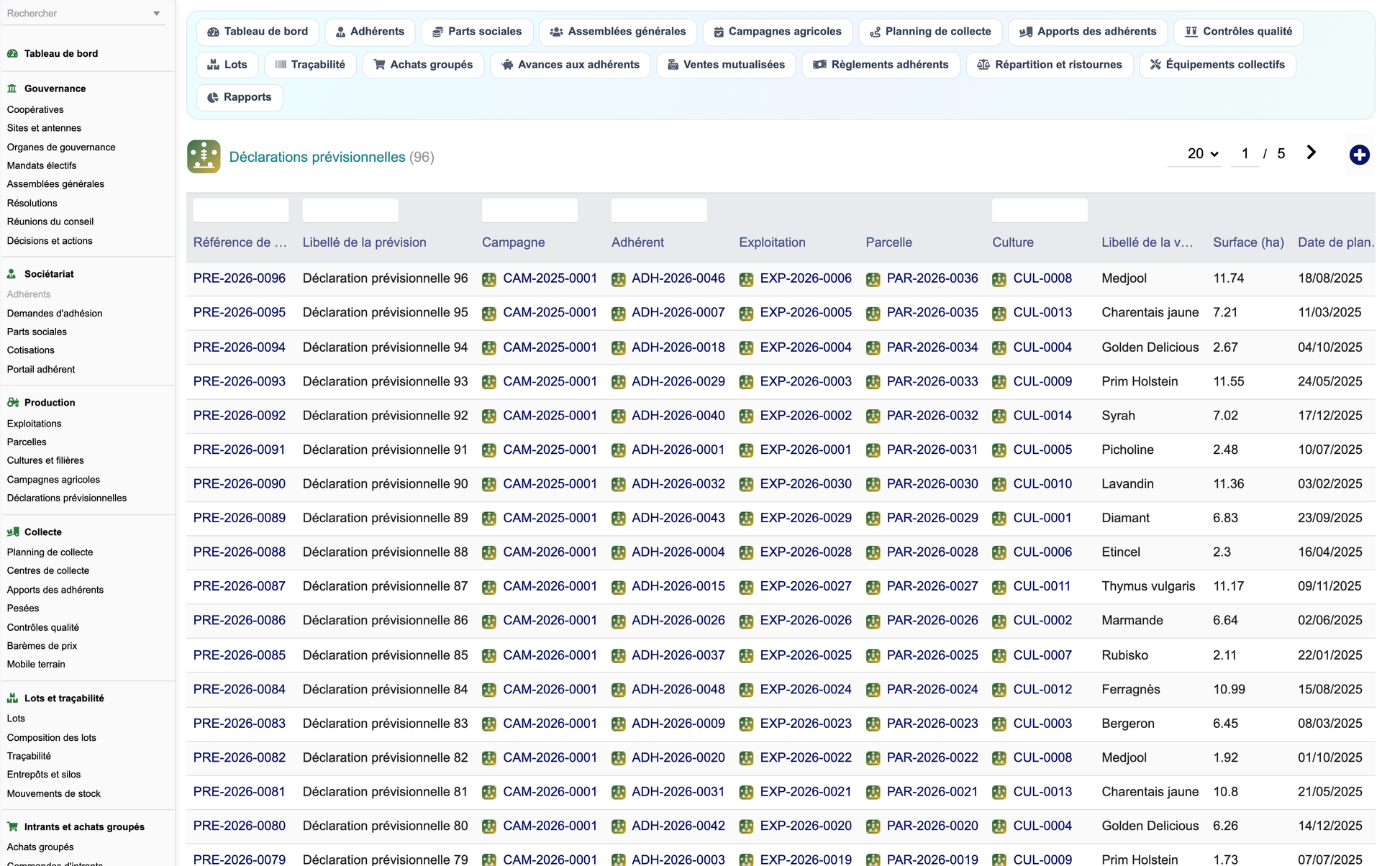Click the parcelle icon beside PAR-2026-0033

[873, 382]
